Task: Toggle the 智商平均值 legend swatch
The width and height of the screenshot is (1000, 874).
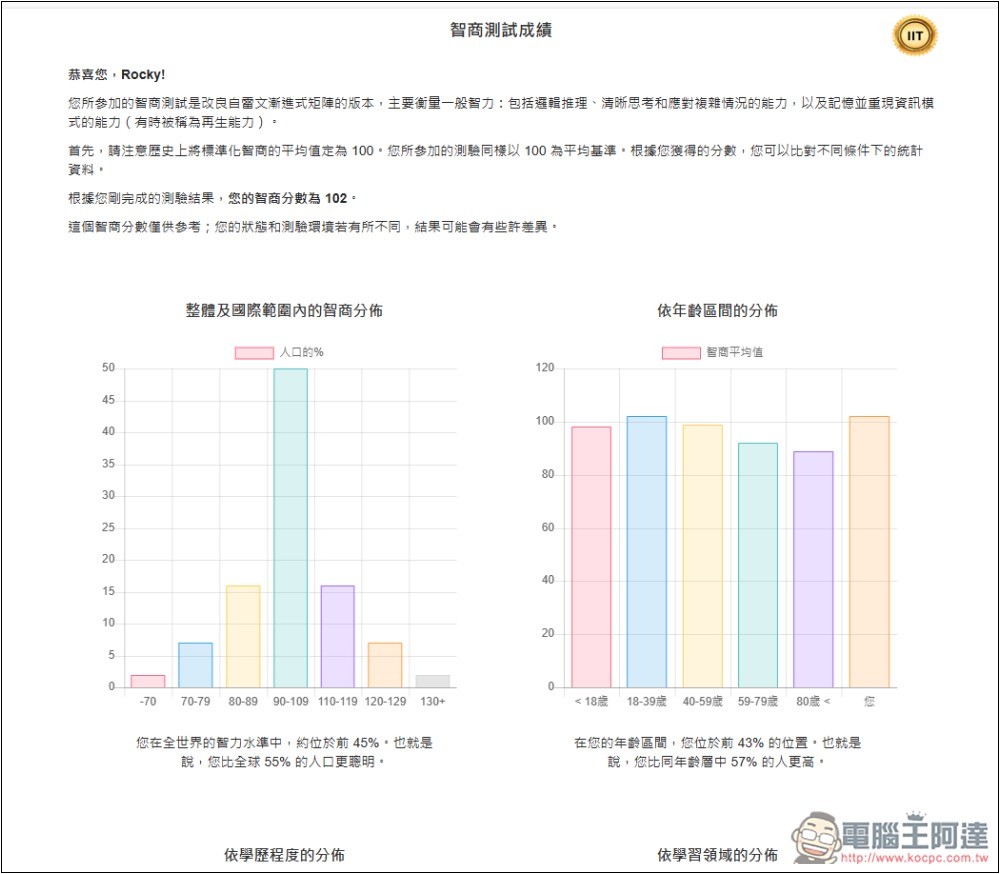Action: 681,353
